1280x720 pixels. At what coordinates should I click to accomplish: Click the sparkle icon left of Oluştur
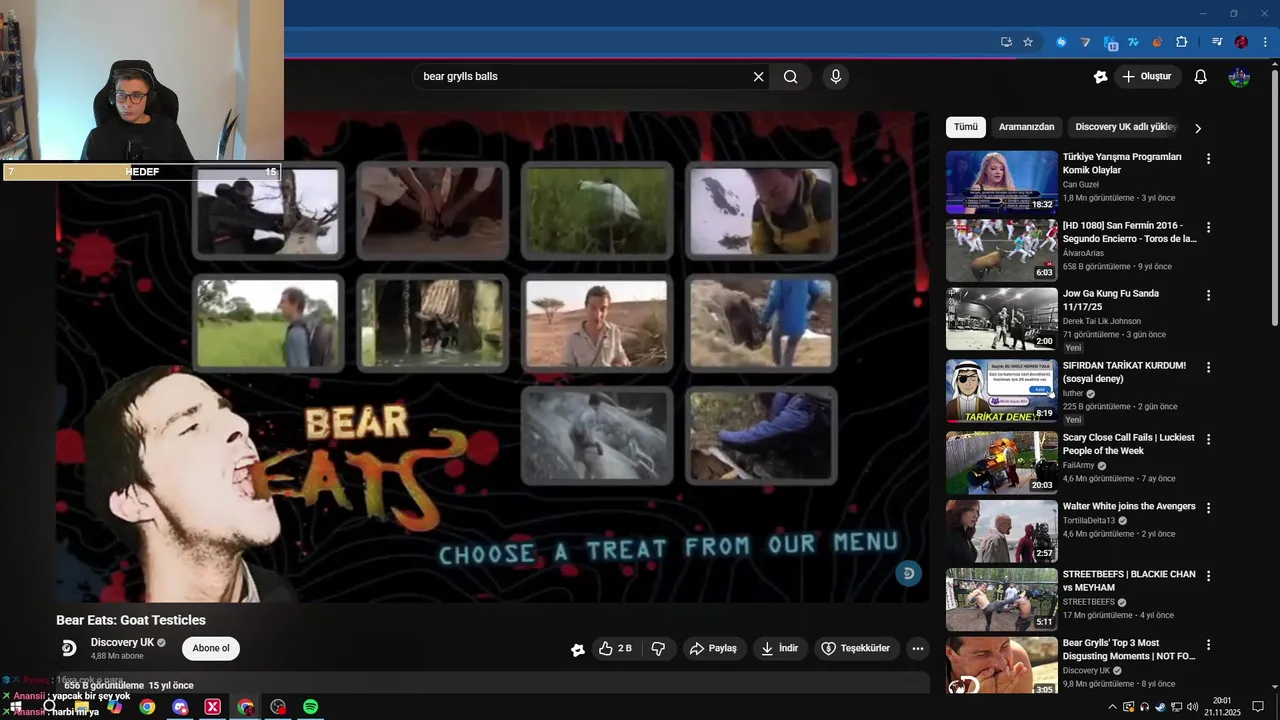1100,77
